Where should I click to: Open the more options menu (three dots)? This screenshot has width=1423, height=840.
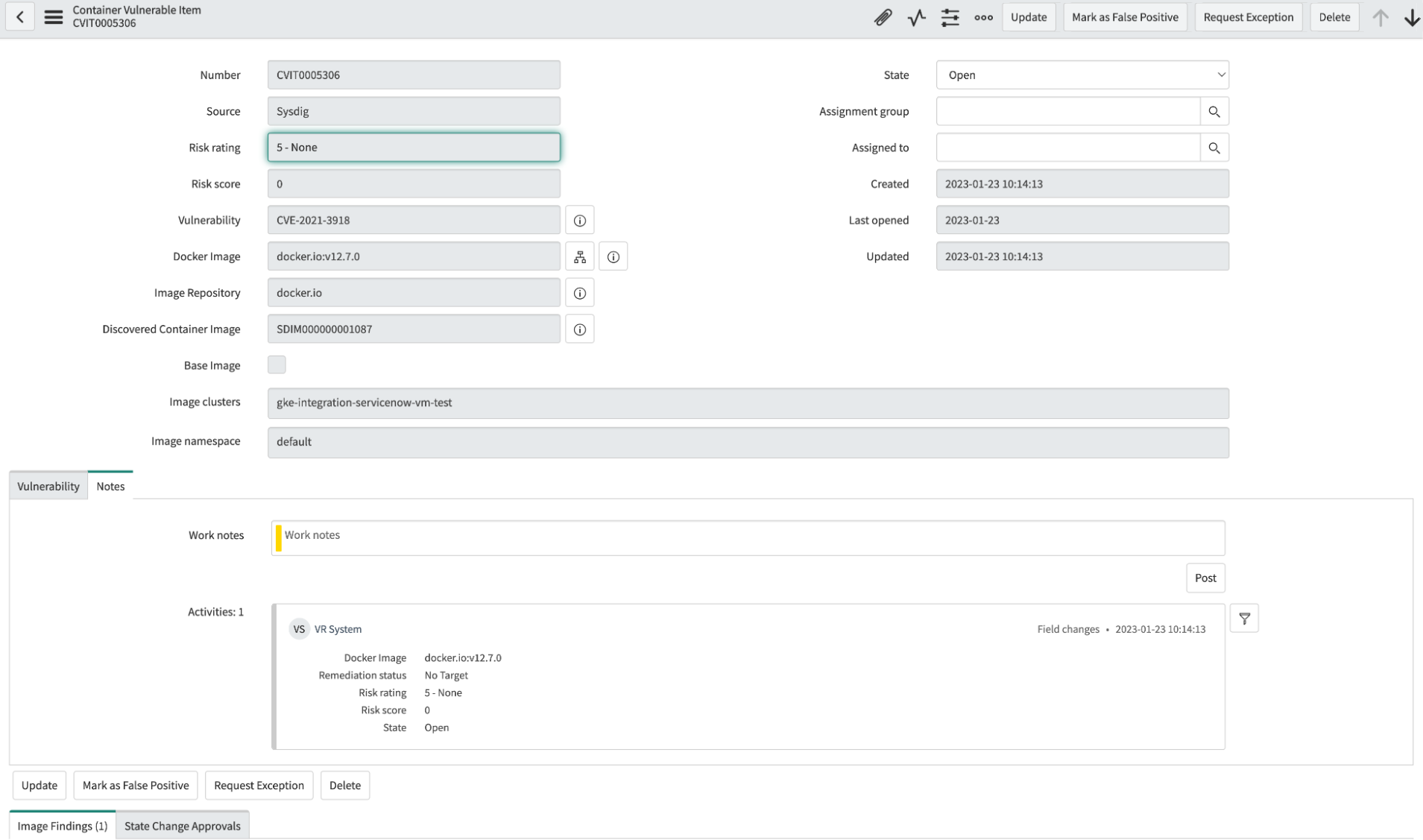(982, 16)
